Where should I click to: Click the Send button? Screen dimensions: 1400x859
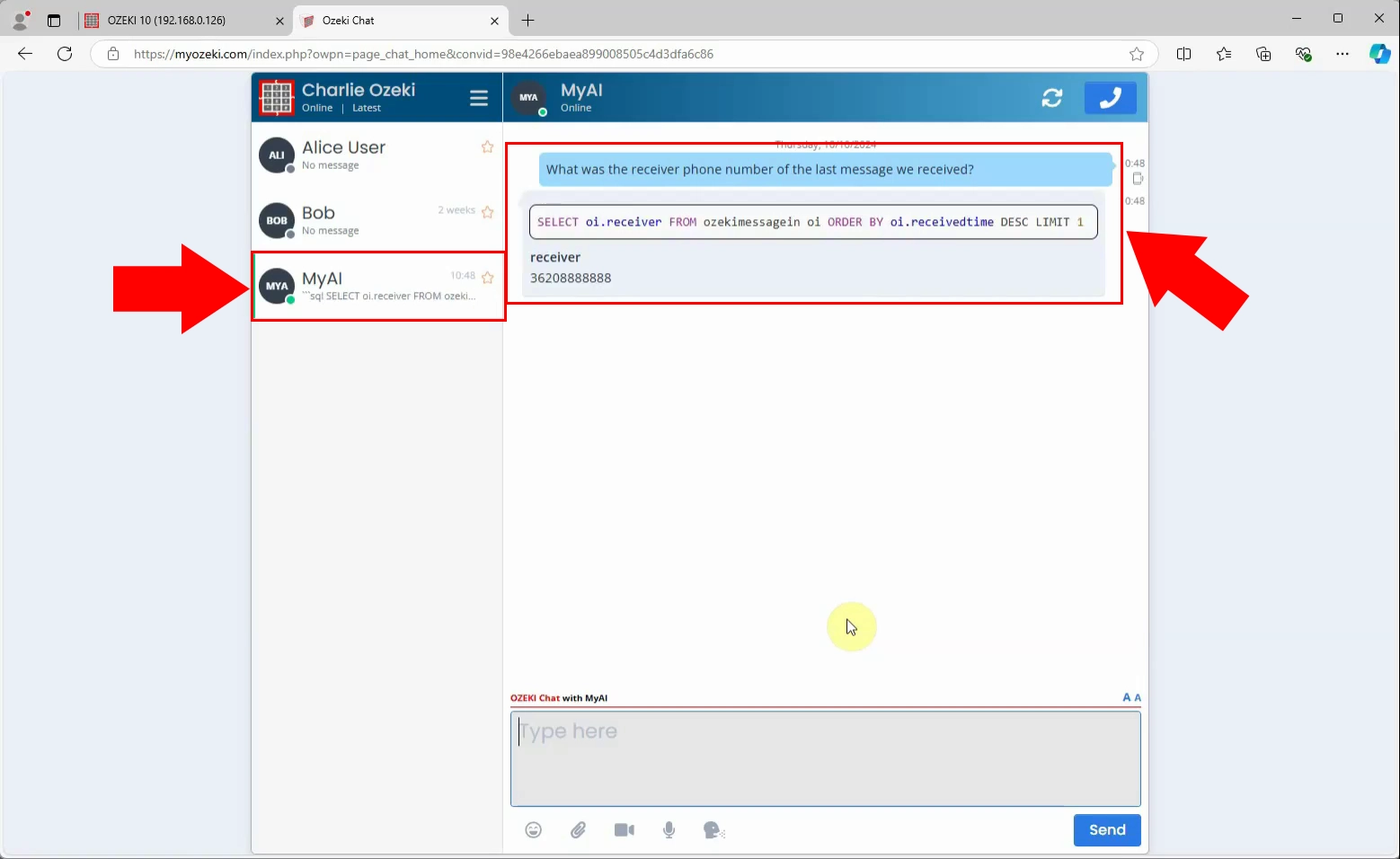tap(1107, 830)
